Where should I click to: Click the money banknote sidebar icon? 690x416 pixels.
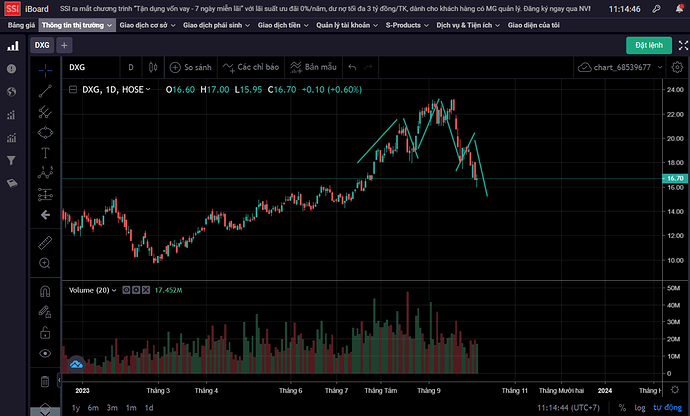click(12, 183)
